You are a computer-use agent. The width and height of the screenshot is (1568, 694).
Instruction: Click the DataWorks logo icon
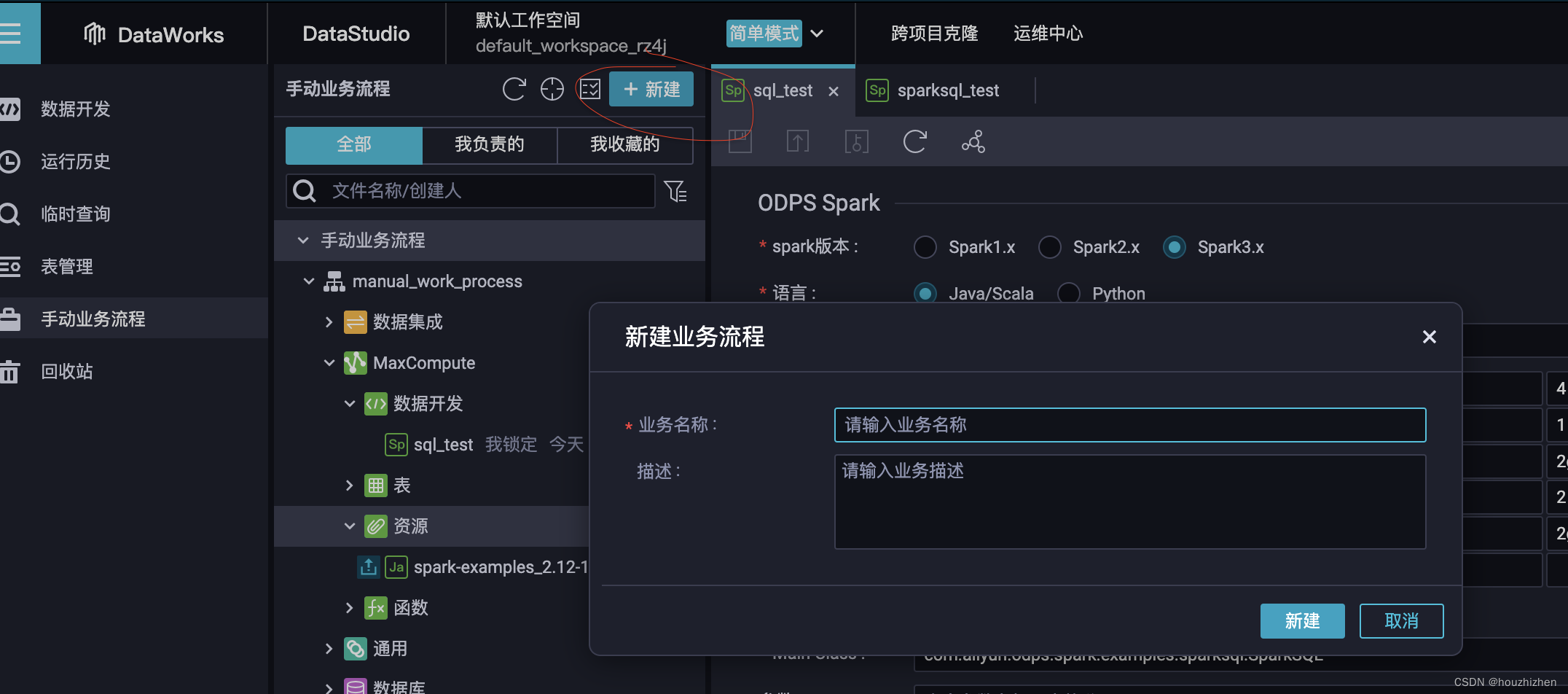(95, 34)
